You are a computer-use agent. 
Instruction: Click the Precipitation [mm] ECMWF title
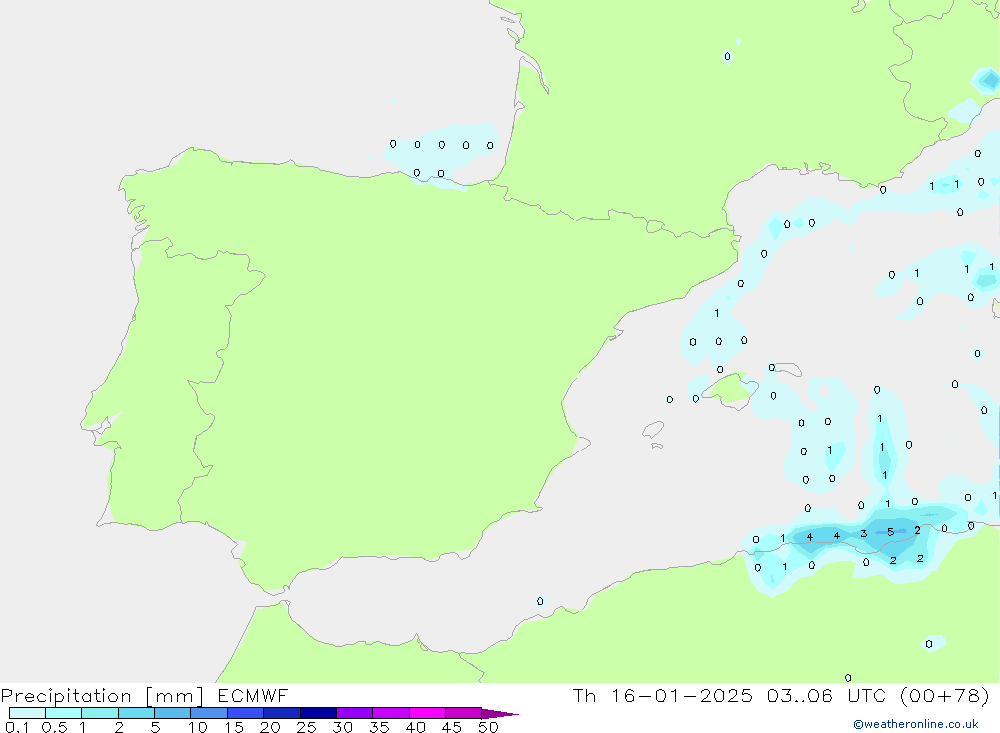click(145, 696)
